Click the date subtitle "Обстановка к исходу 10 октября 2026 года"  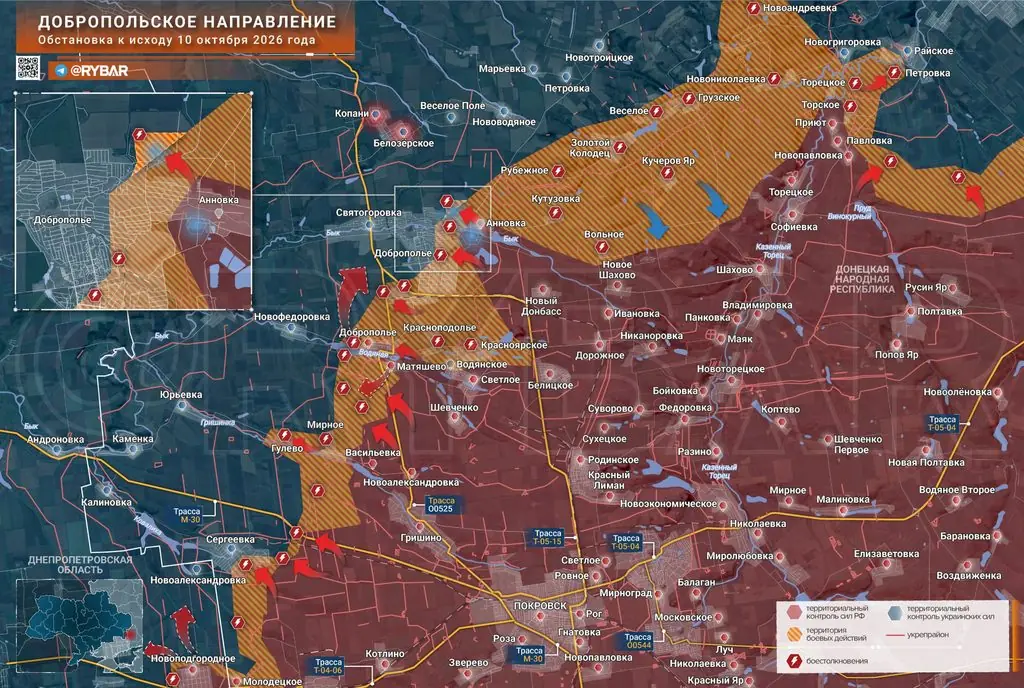tap(177, 40)
